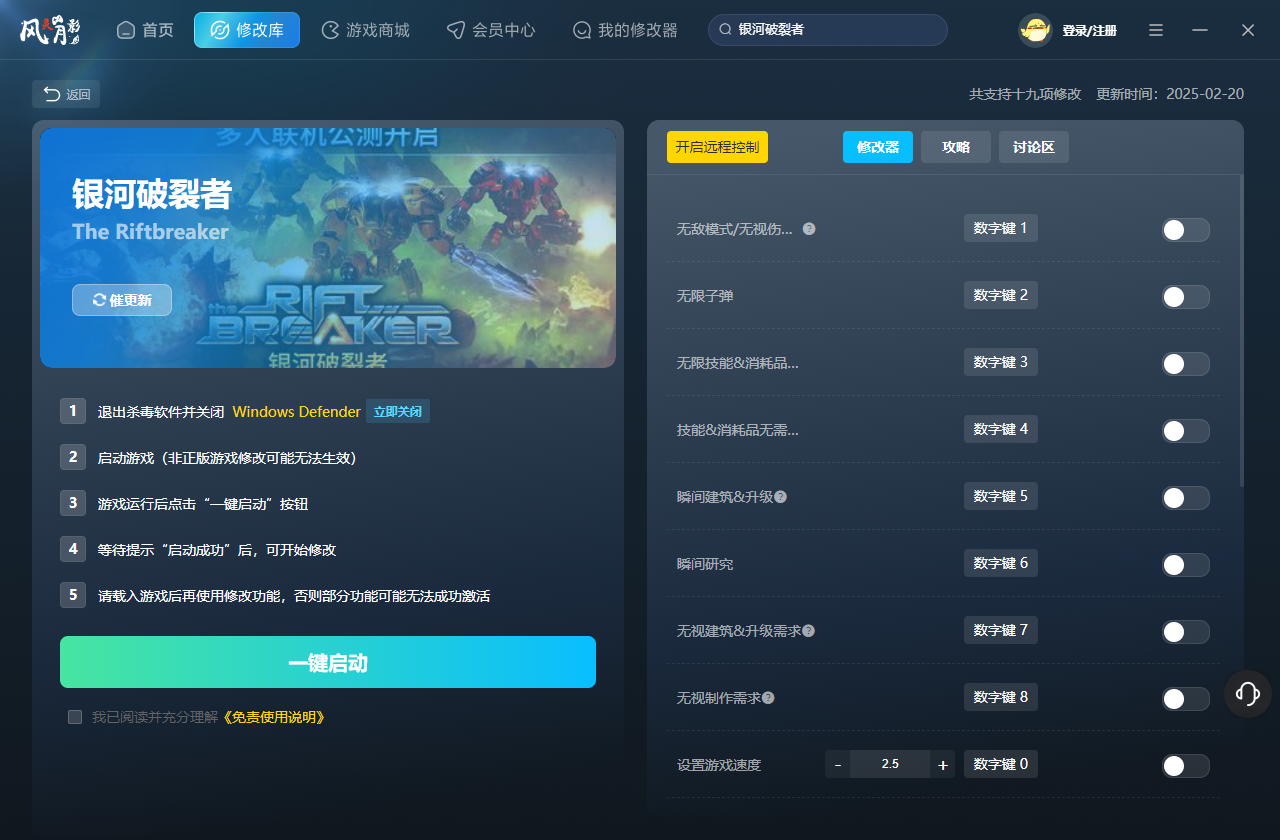Enable 无限子弹 toggle
Image resolution: width=1280 pixels, height=840 pixels.
tap(1185, 297)
